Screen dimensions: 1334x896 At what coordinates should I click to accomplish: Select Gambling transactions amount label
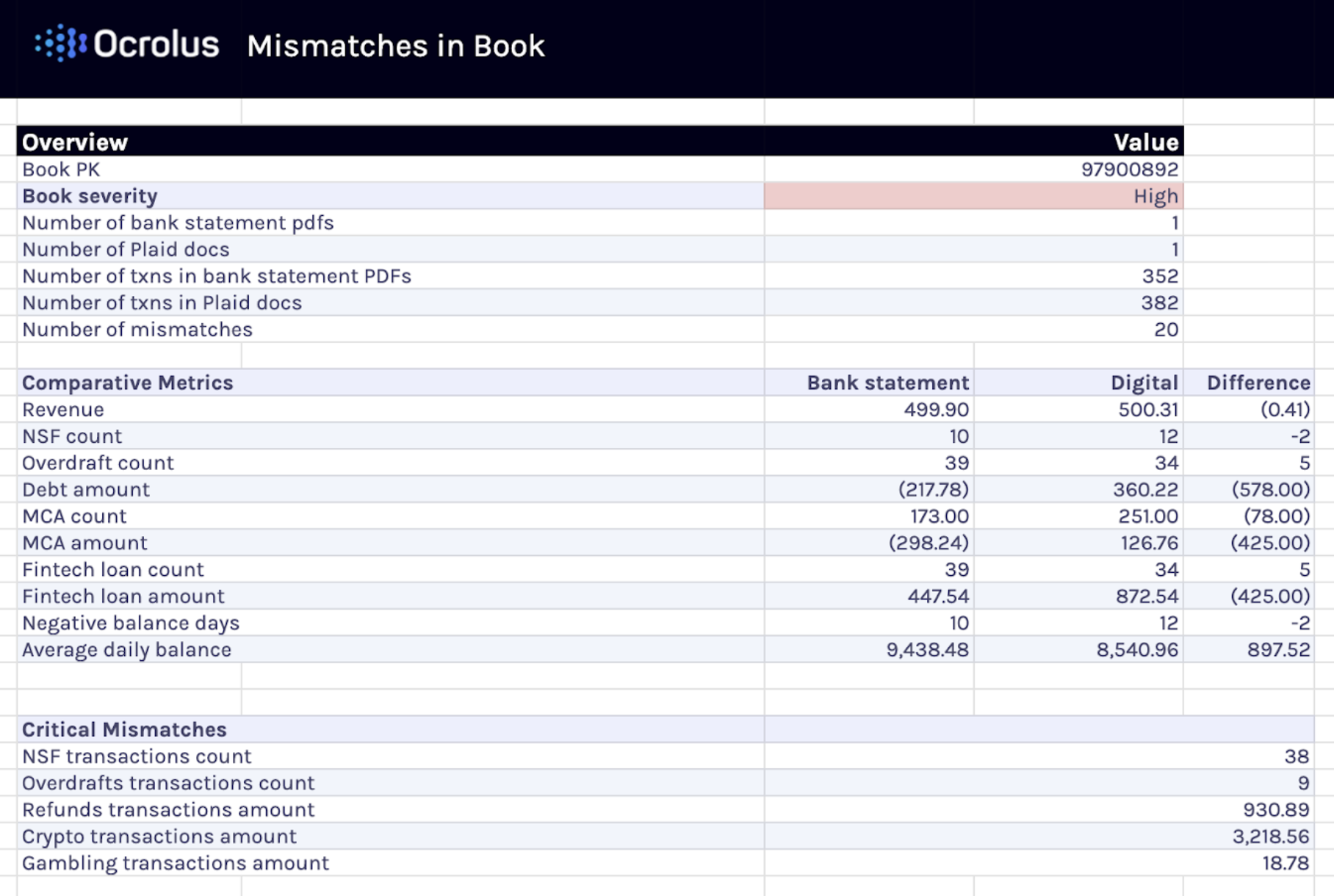click(176, 863)
